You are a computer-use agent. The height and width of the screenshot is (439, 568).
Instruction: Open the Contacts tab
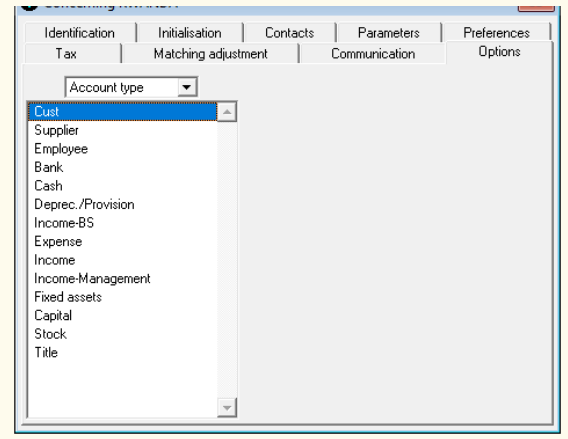pyautogui.click(x=289, y=33)
